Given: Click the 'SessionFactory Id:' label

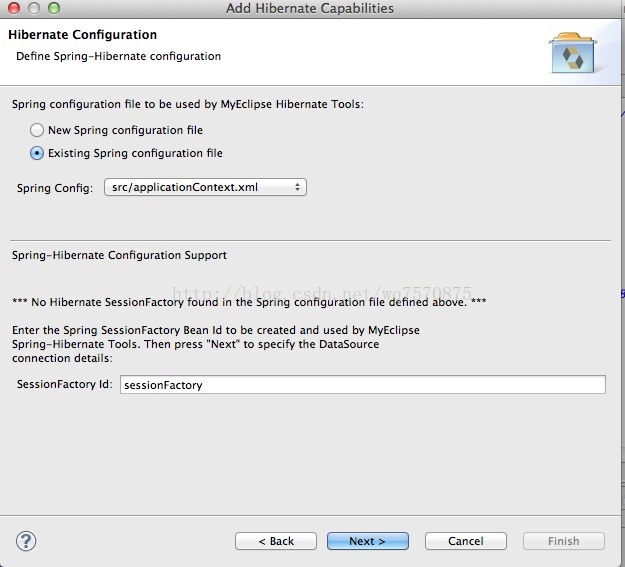Looking at the screenshot, I should coord(65,384).
